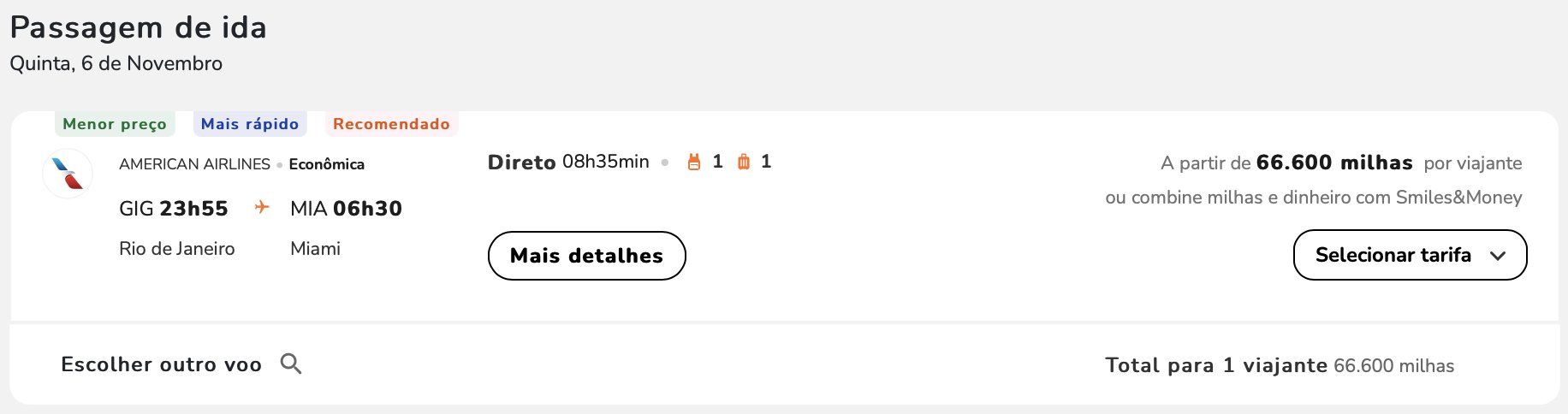Viewport: 1568px width, 414px height.
Task: Click the Direto 08h35min duration label
Action: pyautogui.click(x=568, y=162)
